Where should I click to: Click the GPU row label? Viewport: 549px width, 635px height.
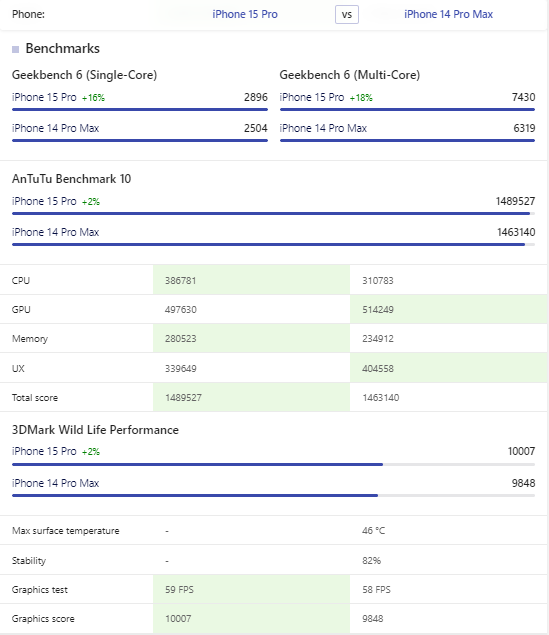click(x=21, y=309)
